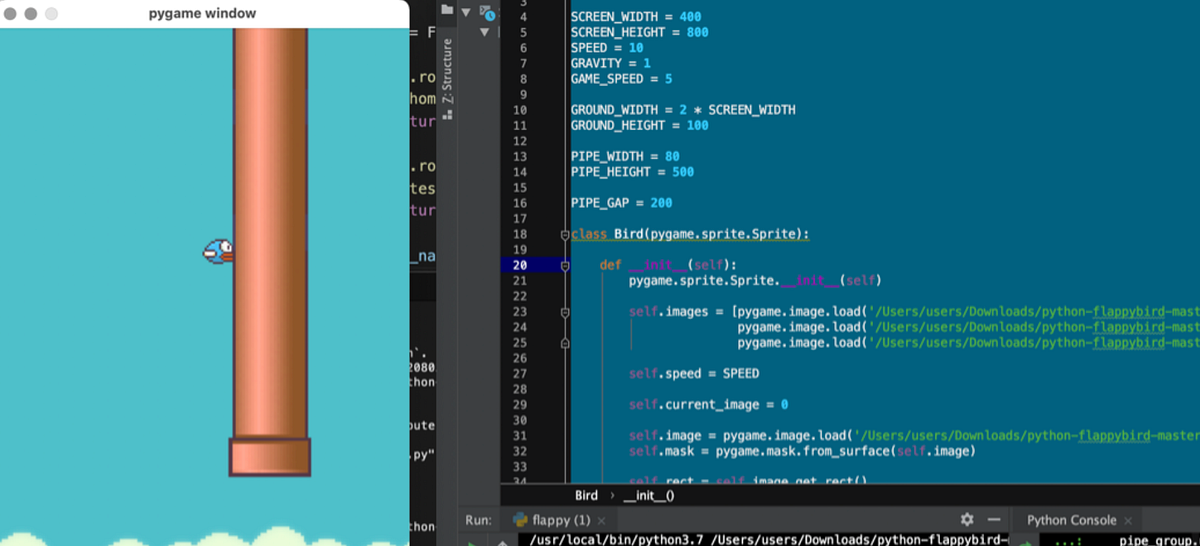The height and width of the screenshot is (546, 1200).
Task: Switch to the Python Console tab
Action: coord(1078,520)
